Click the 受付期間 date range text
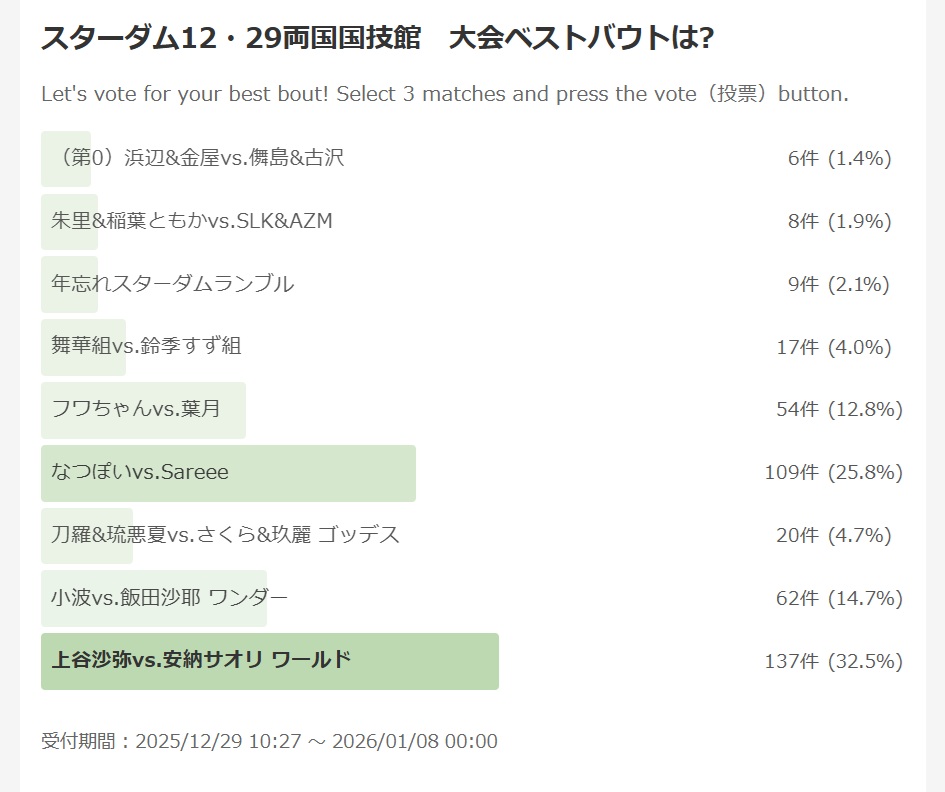Image resolution: width=945 pixels, height=792 pixels. (x=269, y=741)
